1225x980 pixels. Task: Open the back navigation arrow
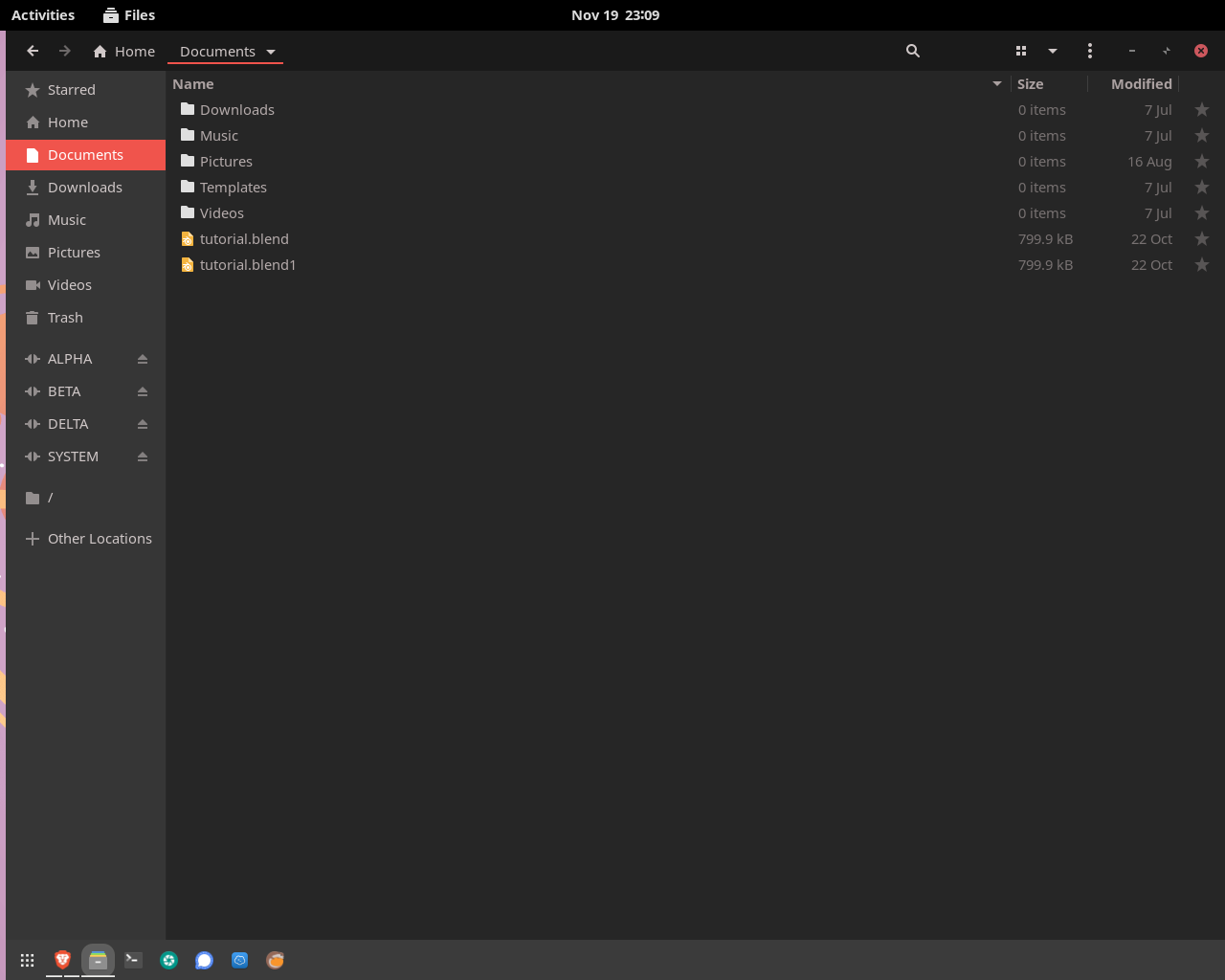click(x=32, y=51)
